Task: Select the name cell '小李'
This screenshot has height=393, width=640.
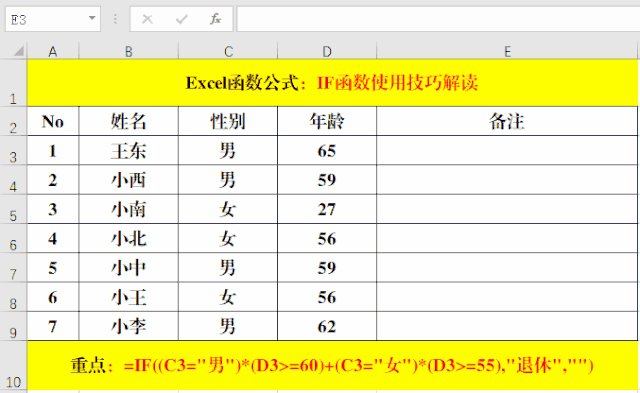Action: 129,326
